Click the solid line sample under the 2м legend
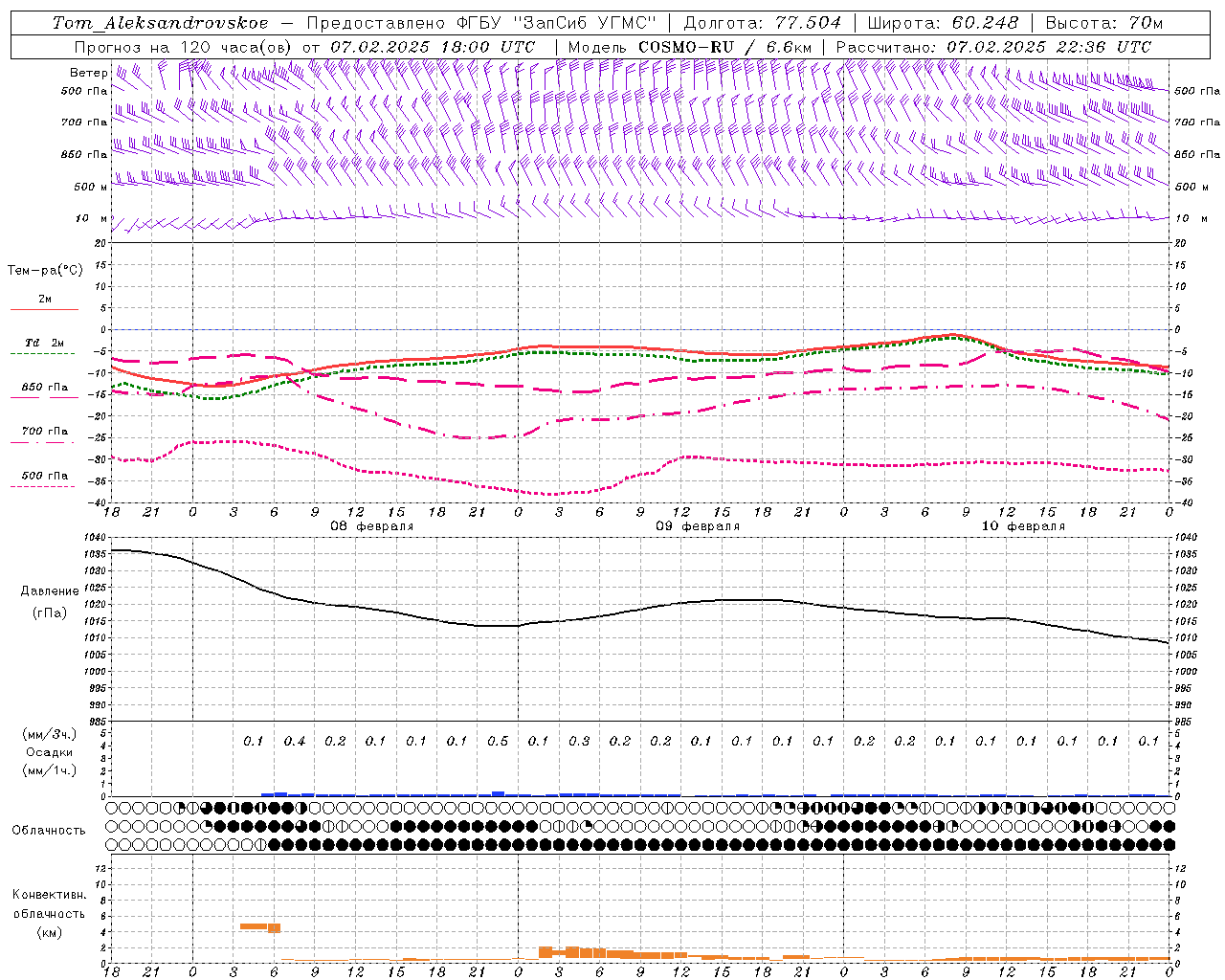 (x=45, y=310)
